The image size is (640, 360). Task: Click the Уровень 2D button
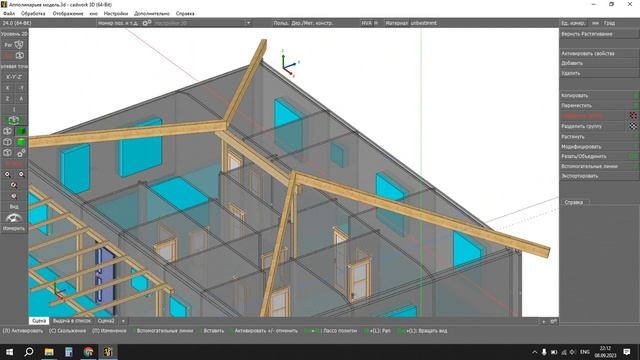[x=14, y=34]
